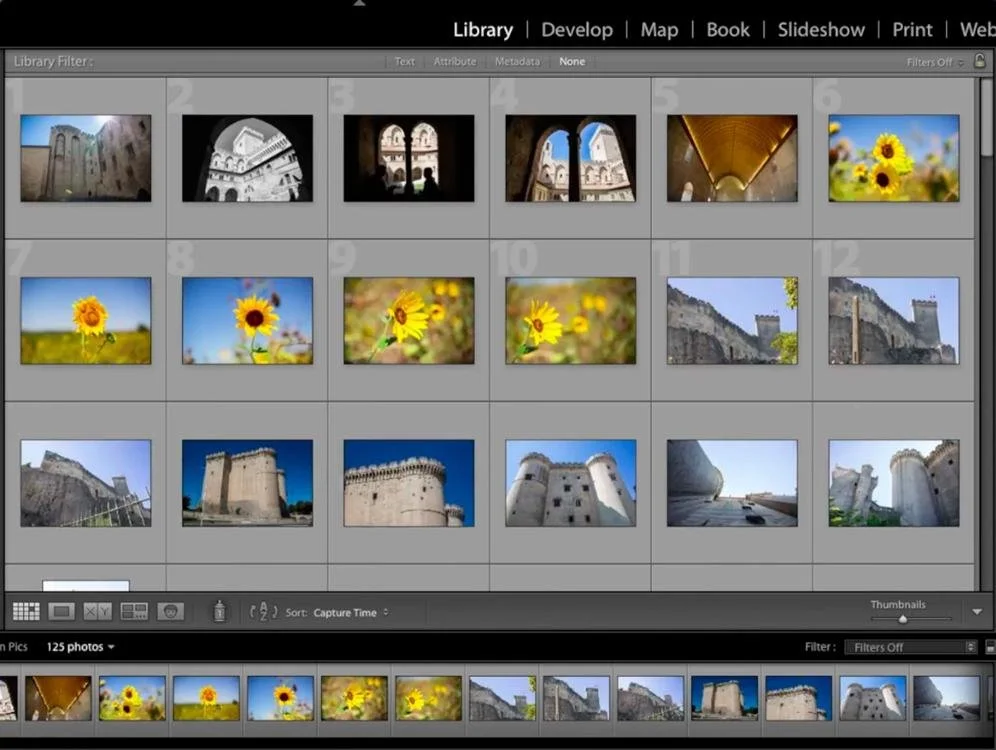Select filmstrip sunflower cluster thumbnail

tap(132, 698)
